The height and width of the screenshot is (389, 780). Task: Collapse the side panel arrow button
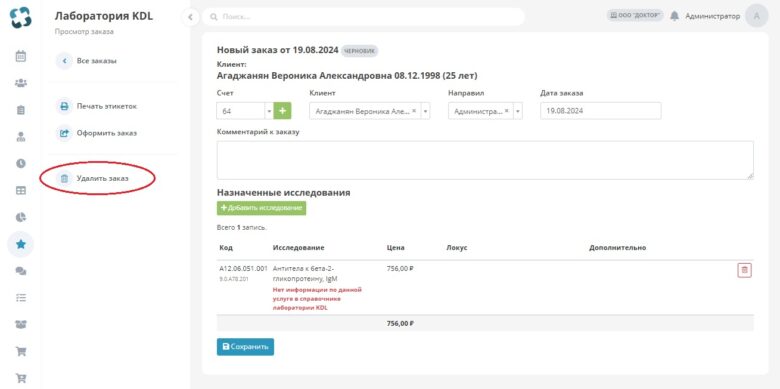point(190,17)
